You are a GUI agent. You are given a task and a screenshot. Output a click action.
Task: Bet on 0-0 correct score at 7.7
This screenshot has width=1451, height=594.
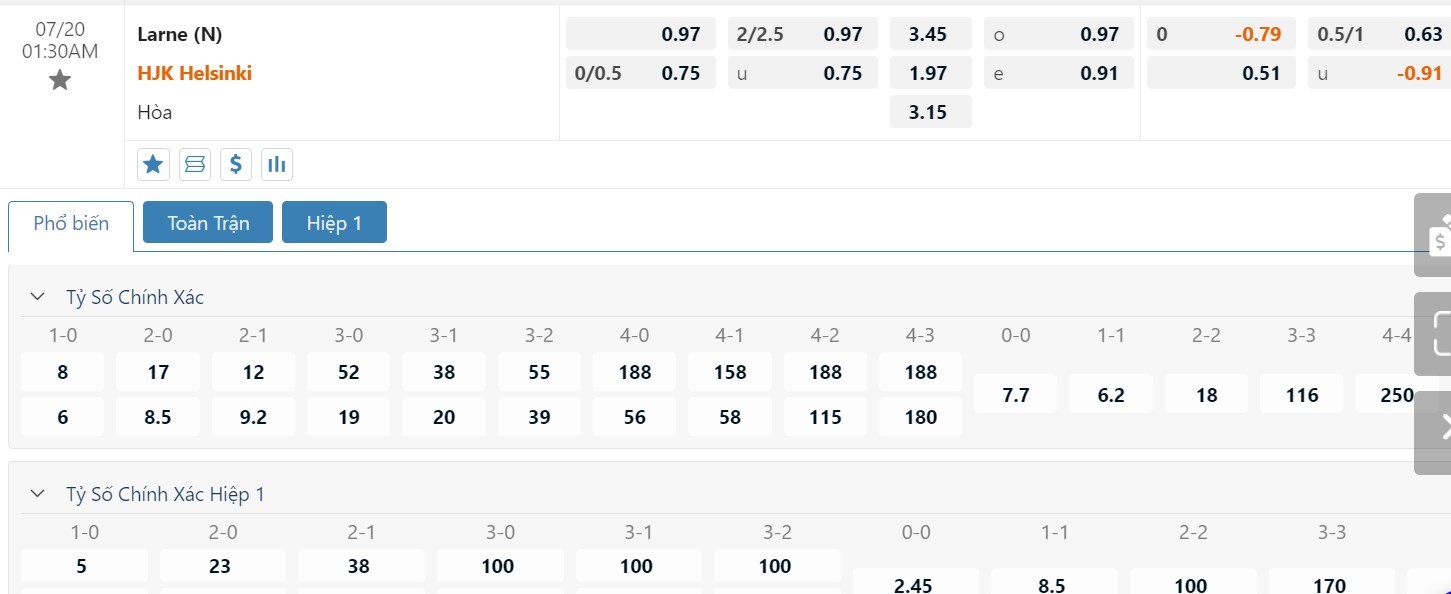(1015, 395)
